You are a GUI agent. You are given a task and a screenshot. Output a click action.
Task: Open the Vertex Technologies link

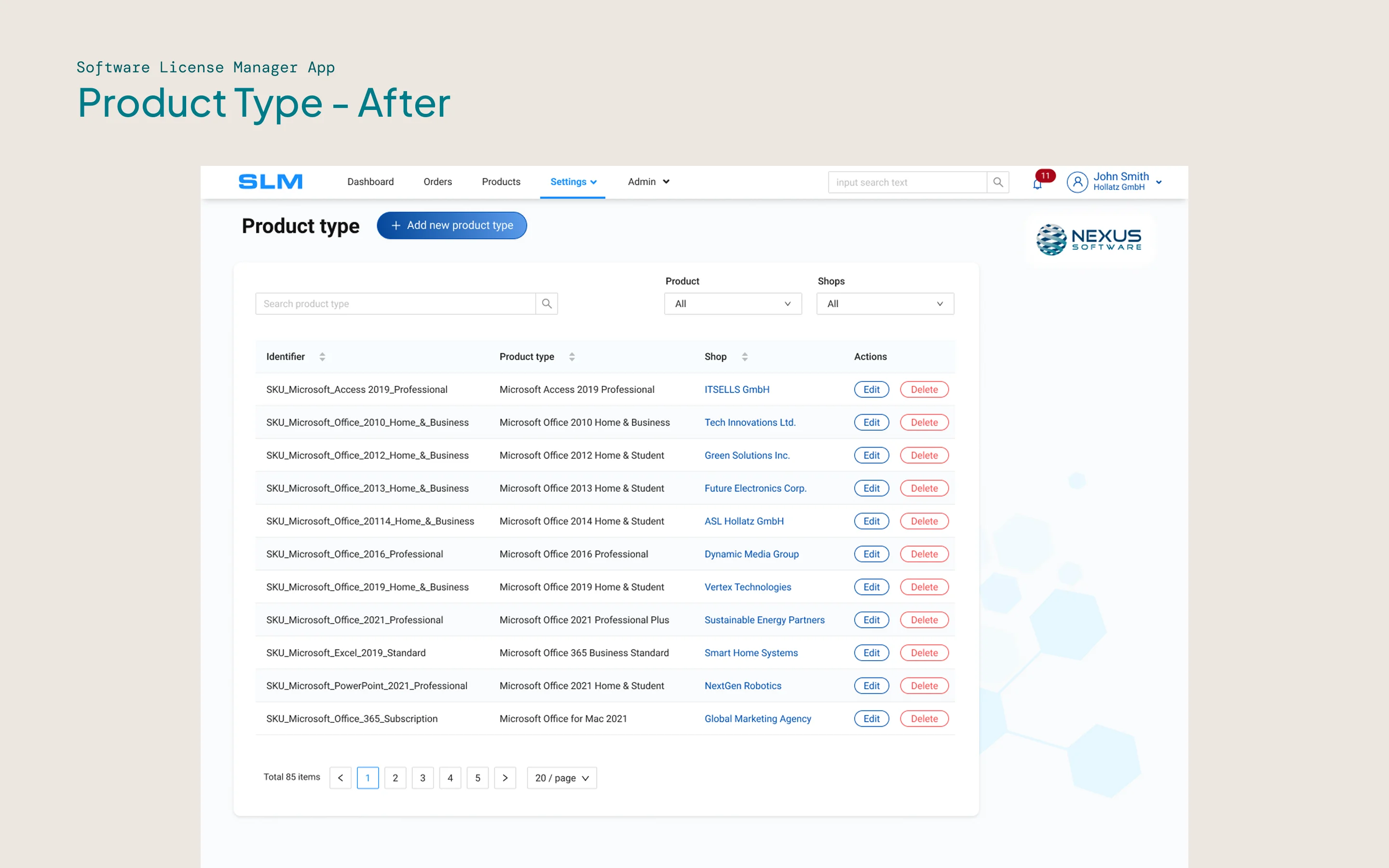click(x=748, y=587)
